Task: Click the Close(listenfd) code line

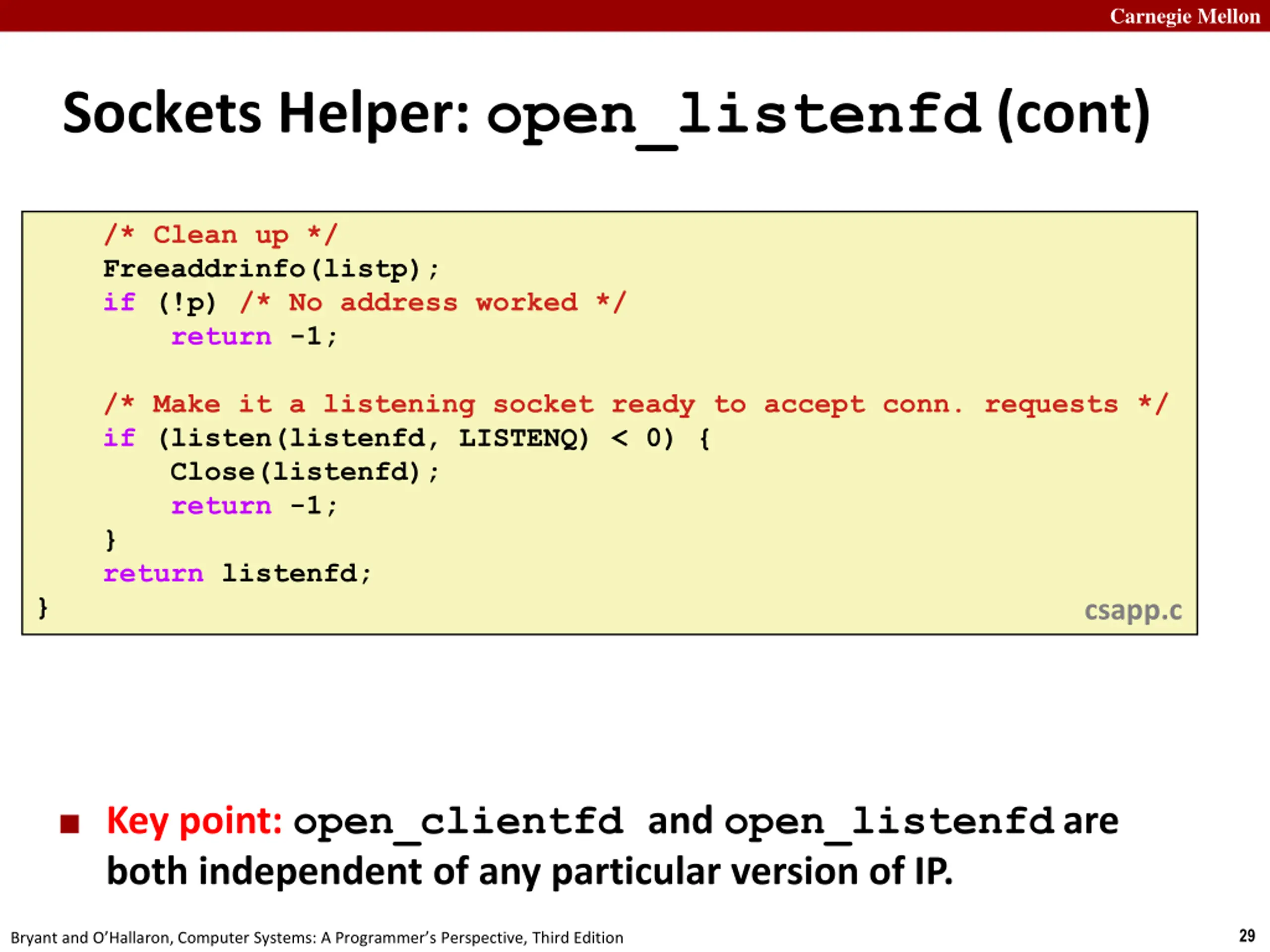Action: 304,472
